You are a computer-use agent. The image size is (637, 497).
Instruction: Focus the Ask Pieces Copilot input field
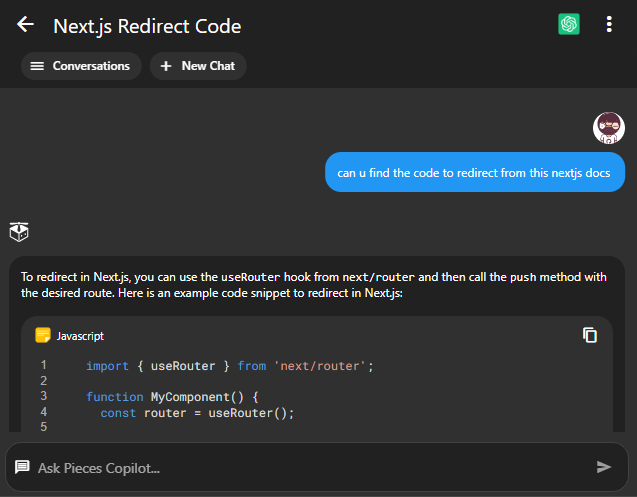click(300, 467)
